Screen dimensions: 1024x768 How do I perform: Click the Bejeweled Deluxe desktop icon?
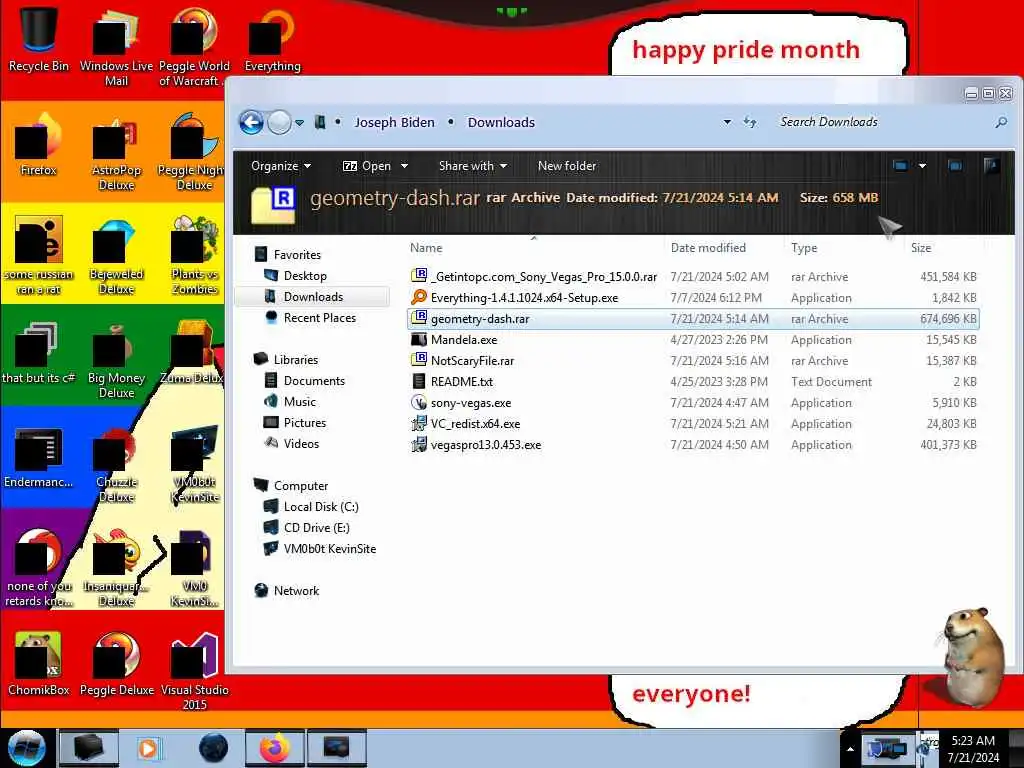tap(116, 257)
